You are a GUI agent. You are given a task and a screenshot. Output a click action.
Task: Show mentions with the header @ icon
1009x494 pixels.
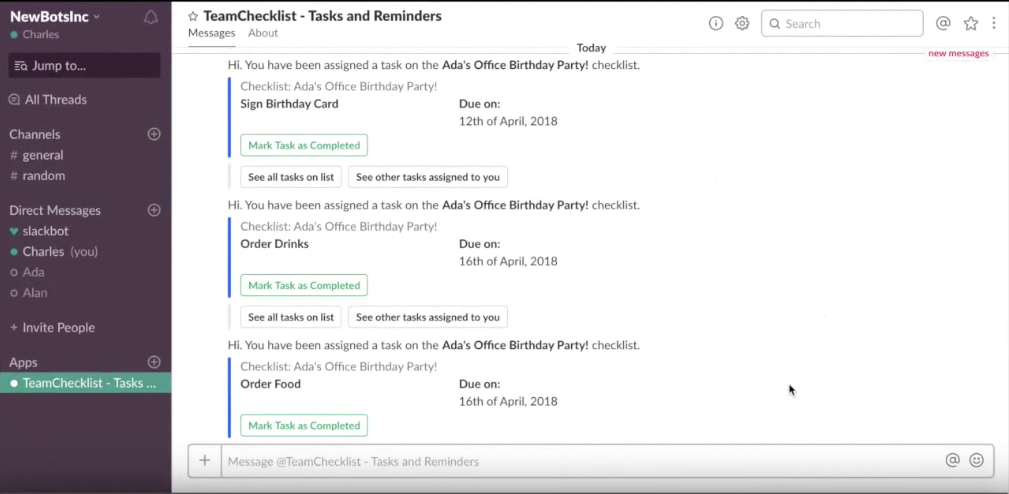click(943, 24)
